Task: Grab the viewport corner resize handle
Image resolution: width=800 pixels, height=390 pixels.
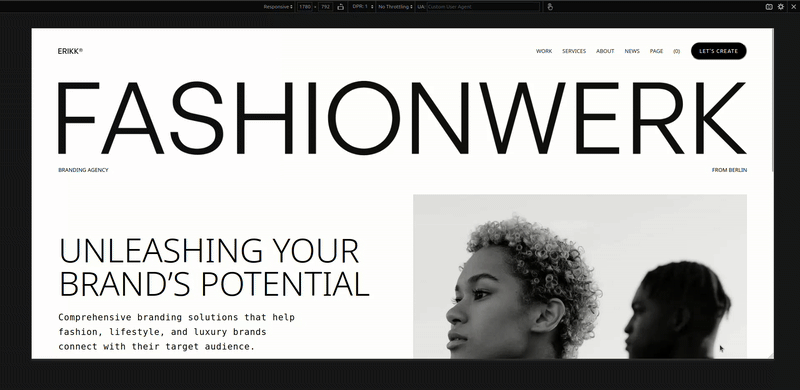Action: point(770,356)
